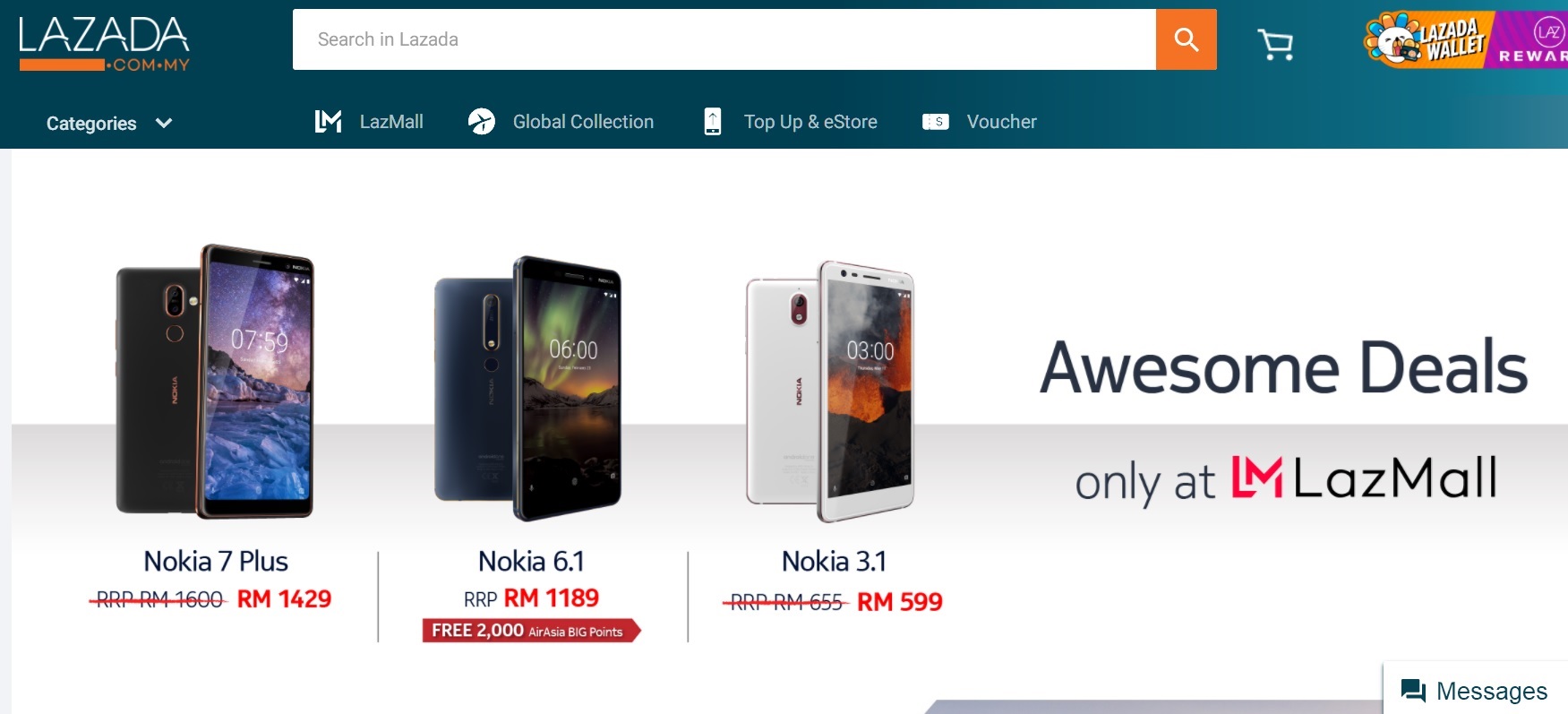Go to Lazada home via logo

pos(104,42)
